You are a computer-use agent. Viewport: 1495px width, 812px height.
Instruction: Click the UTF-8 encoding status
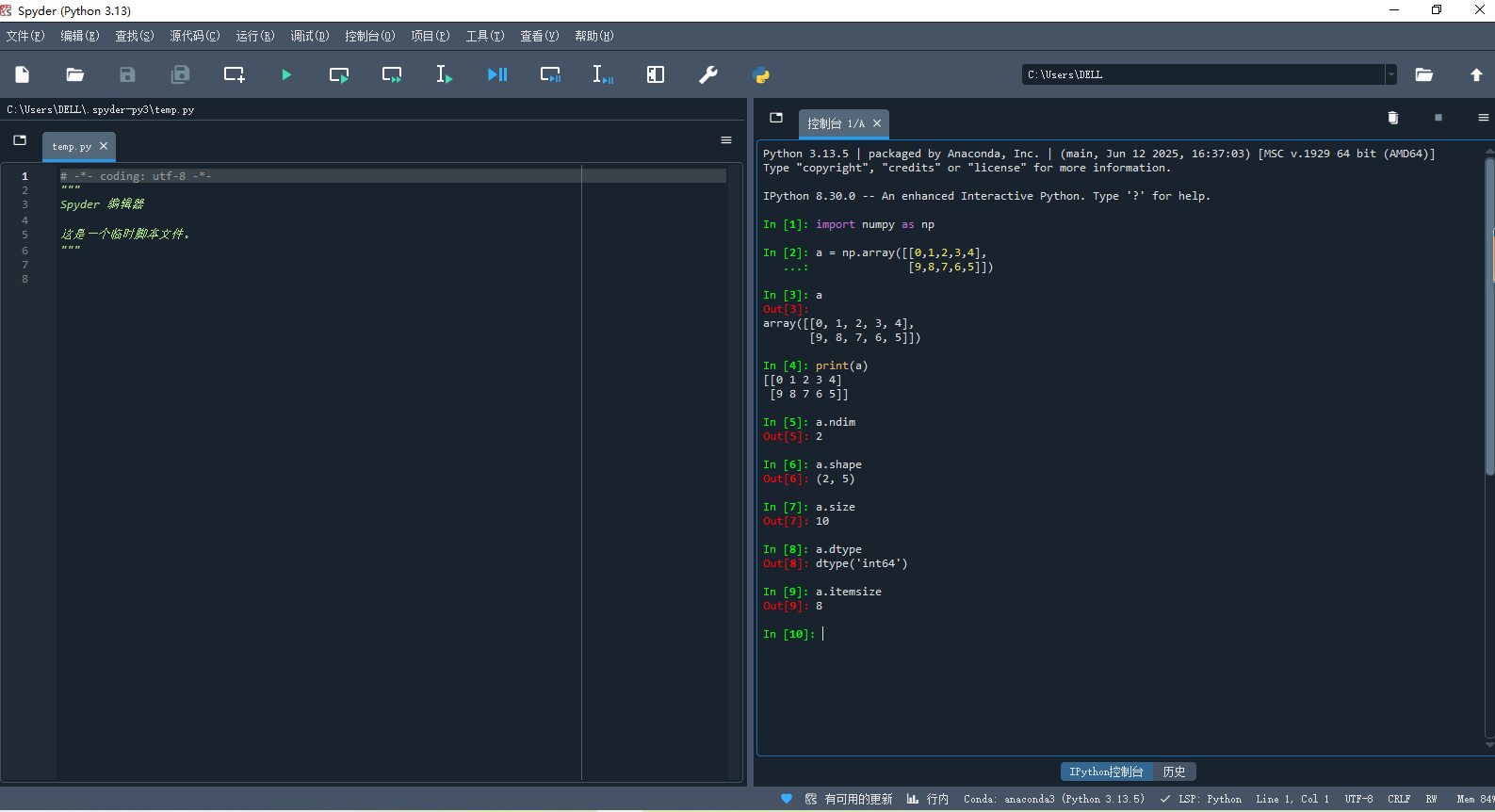tap(1359, 799)
